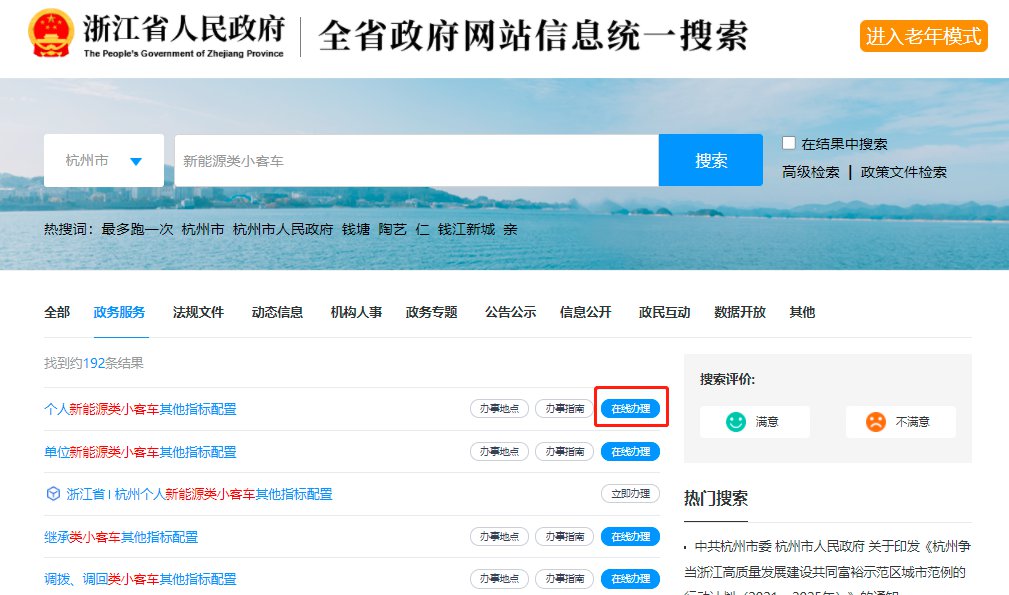The height and width of the screenshot is (595, 1009).
Task: Click inside the search keyword input field
Action: pyautogui.click(x=416, y=161)
